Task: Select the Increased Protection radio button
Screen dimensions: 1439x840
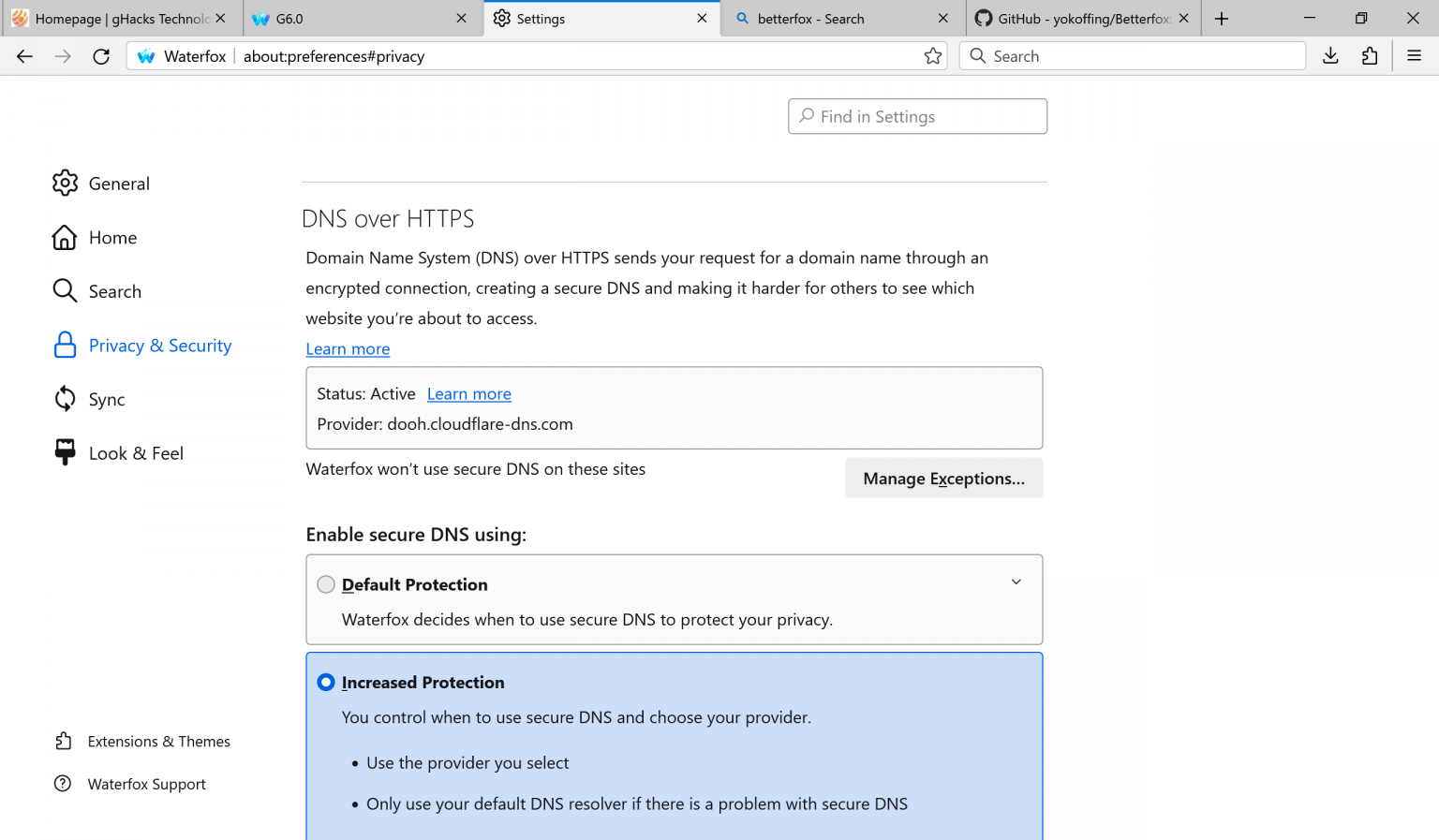Action: pyautogui.click(x=325, y=682)
